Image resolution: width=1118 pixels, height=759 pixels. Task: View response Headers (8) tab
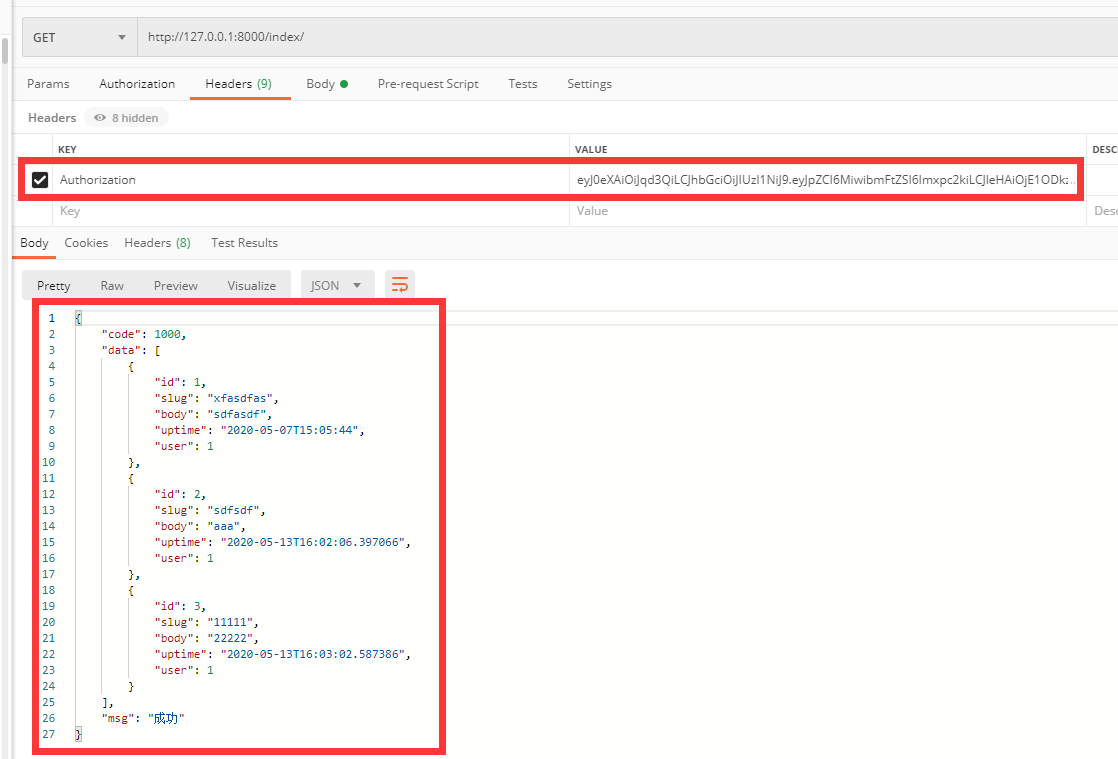coord(157,243)
